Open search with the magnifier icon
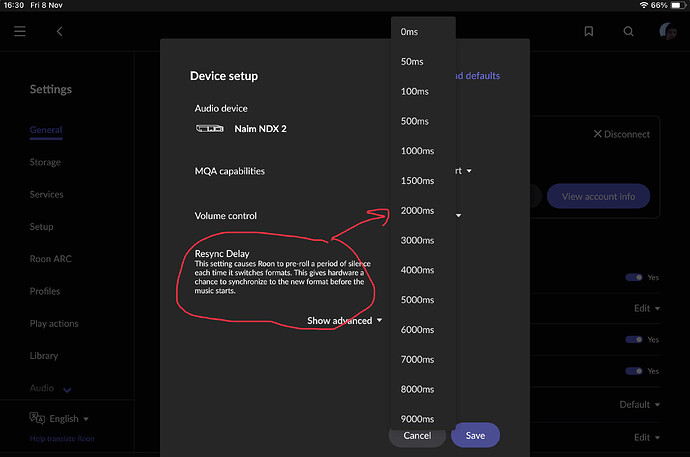The height and width of the screenshot is (457, 690). click(x=628, y=31)
